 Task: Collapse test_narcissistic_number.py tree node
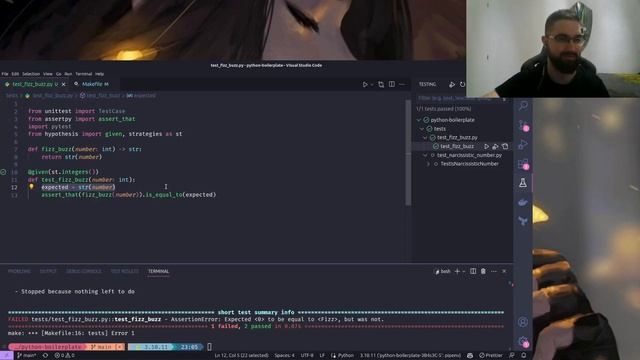tap(425, 155)
